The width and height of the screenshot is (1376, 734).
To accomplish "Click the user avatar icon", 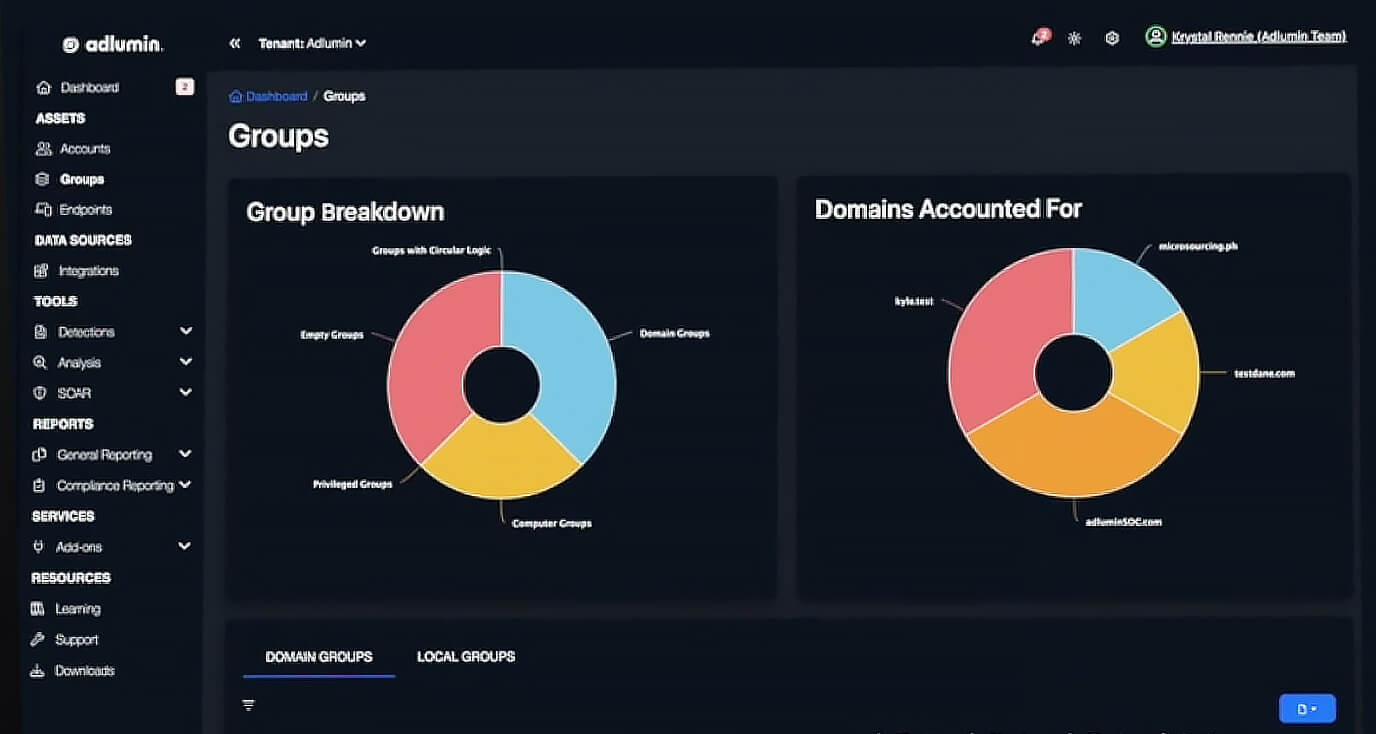I will [1156, 37].
